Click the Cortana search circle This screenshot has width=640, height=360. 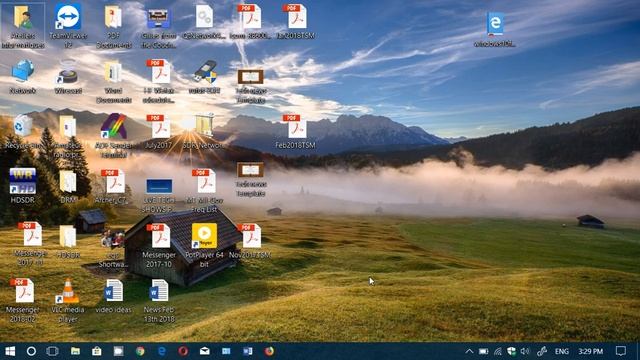[x=31, y=351]
